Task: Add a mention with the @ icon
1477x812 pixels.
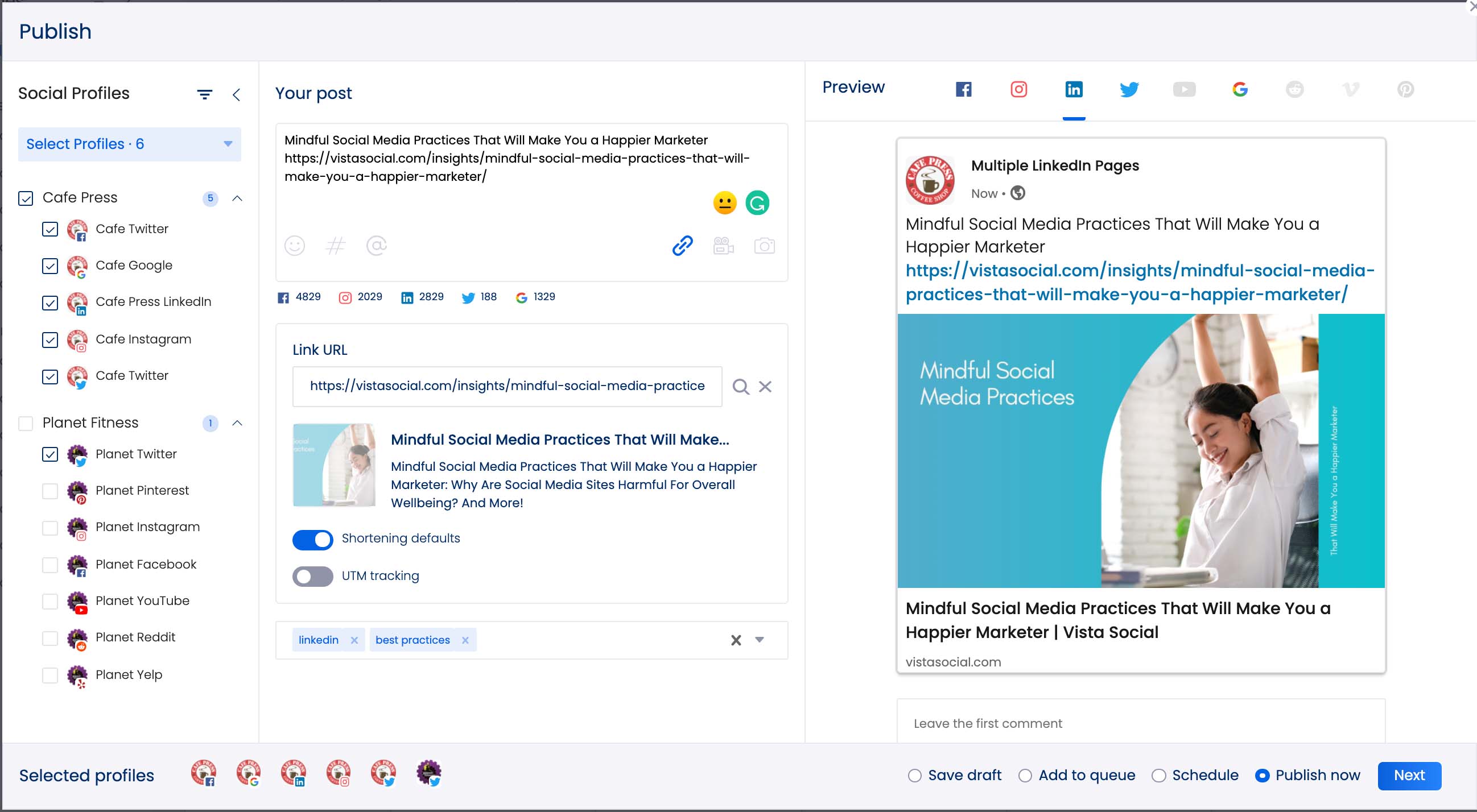Action: 377,246
